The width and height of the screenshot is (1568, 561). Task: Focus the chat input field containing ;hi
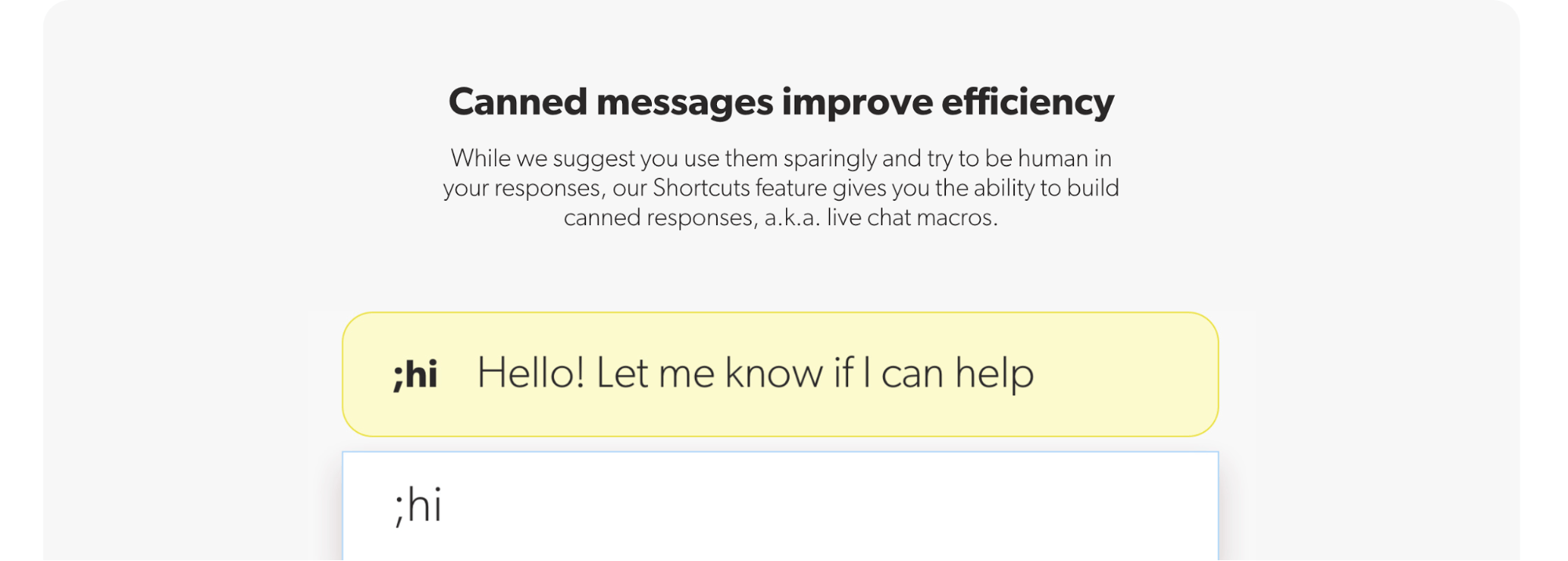click(x=780, y=506)
